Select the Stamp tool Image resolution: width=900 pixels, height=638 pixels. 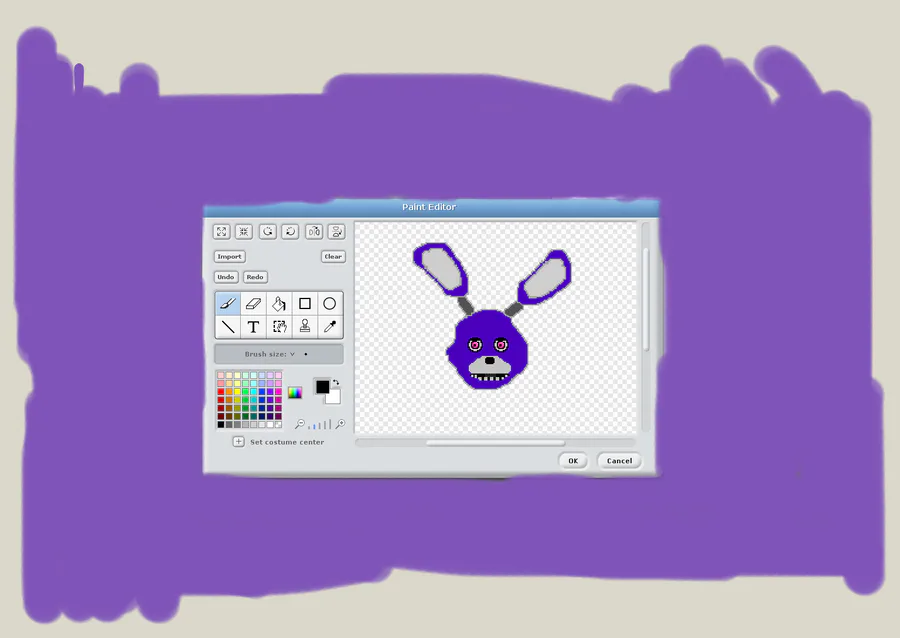click(305, 326)
